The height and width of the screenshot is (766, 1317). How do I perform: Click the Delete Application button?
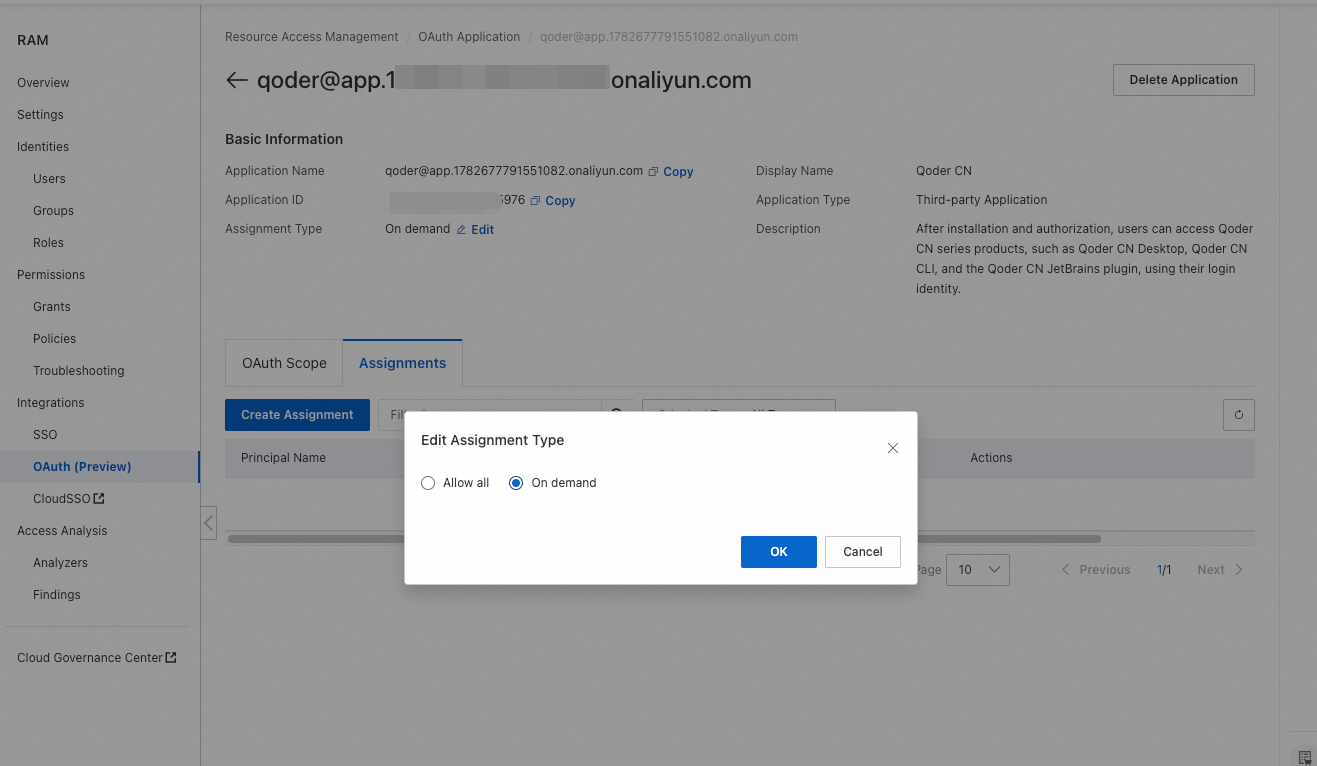pyautogui.click(x=1184, y=80)
